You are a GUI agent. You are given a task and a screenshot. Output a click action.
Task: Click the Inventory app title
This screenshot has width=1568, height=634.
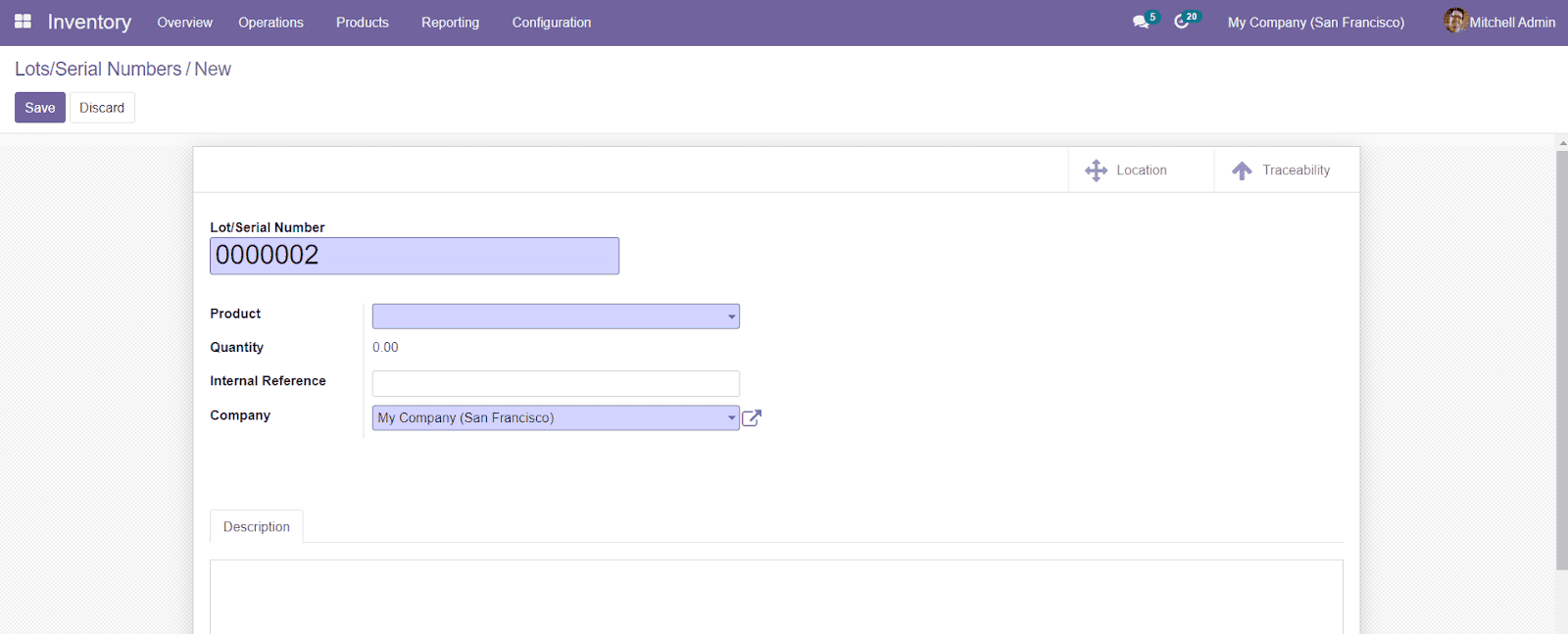coord(89,22)
